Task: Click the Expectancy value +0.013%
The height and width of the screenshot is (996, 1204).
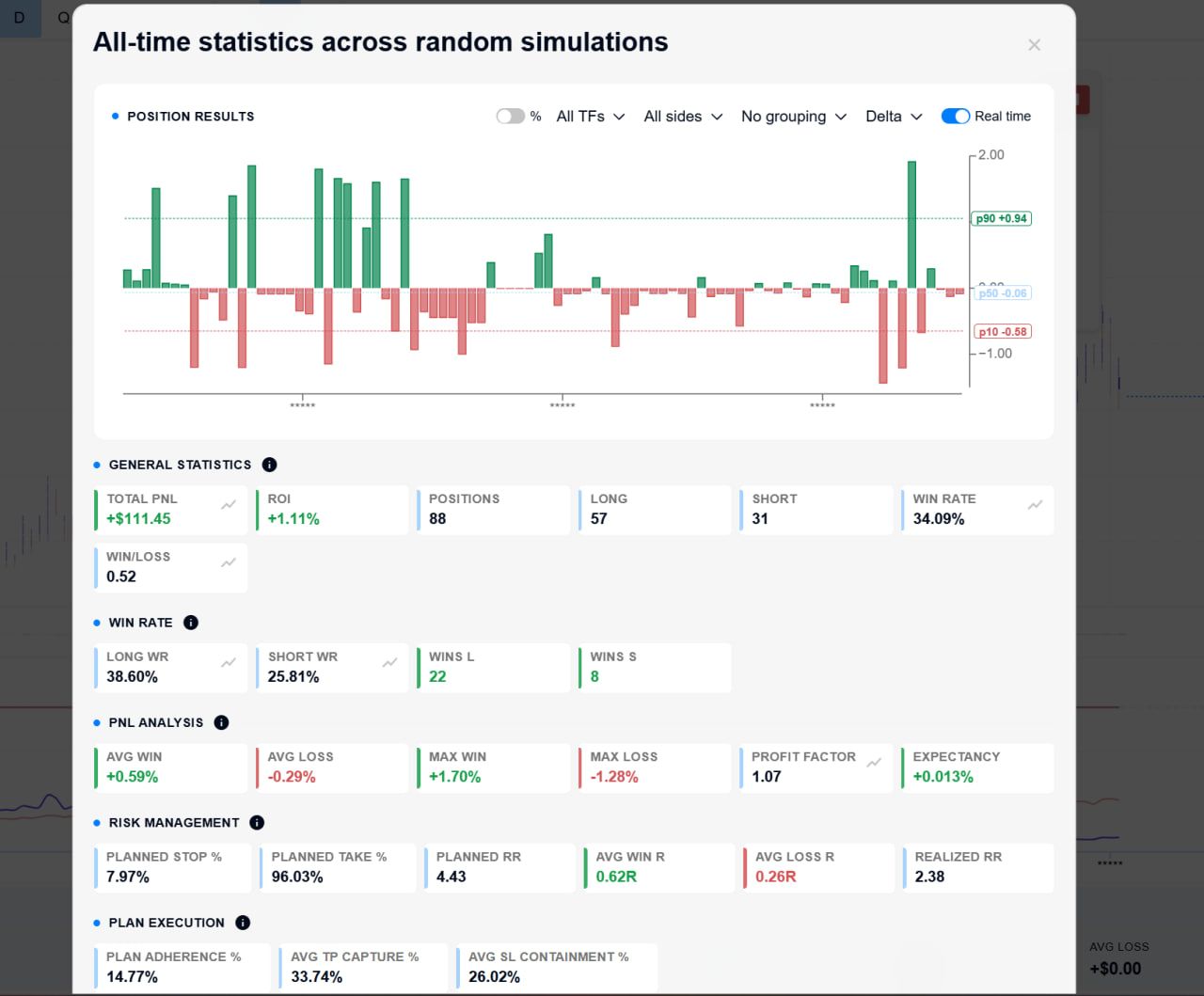Action: pyautogui.click(x=943, y=777)
